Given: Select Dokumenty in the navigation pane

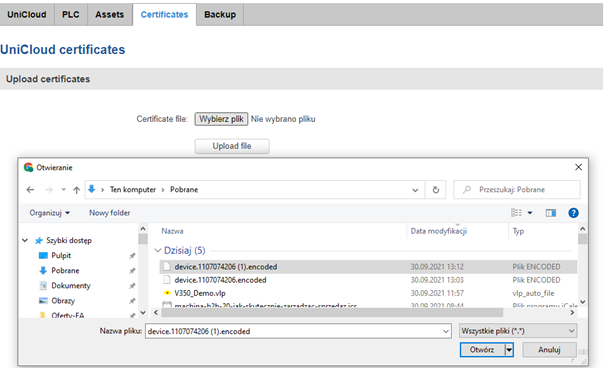Looking at the screenshot, I should point(71,285).
